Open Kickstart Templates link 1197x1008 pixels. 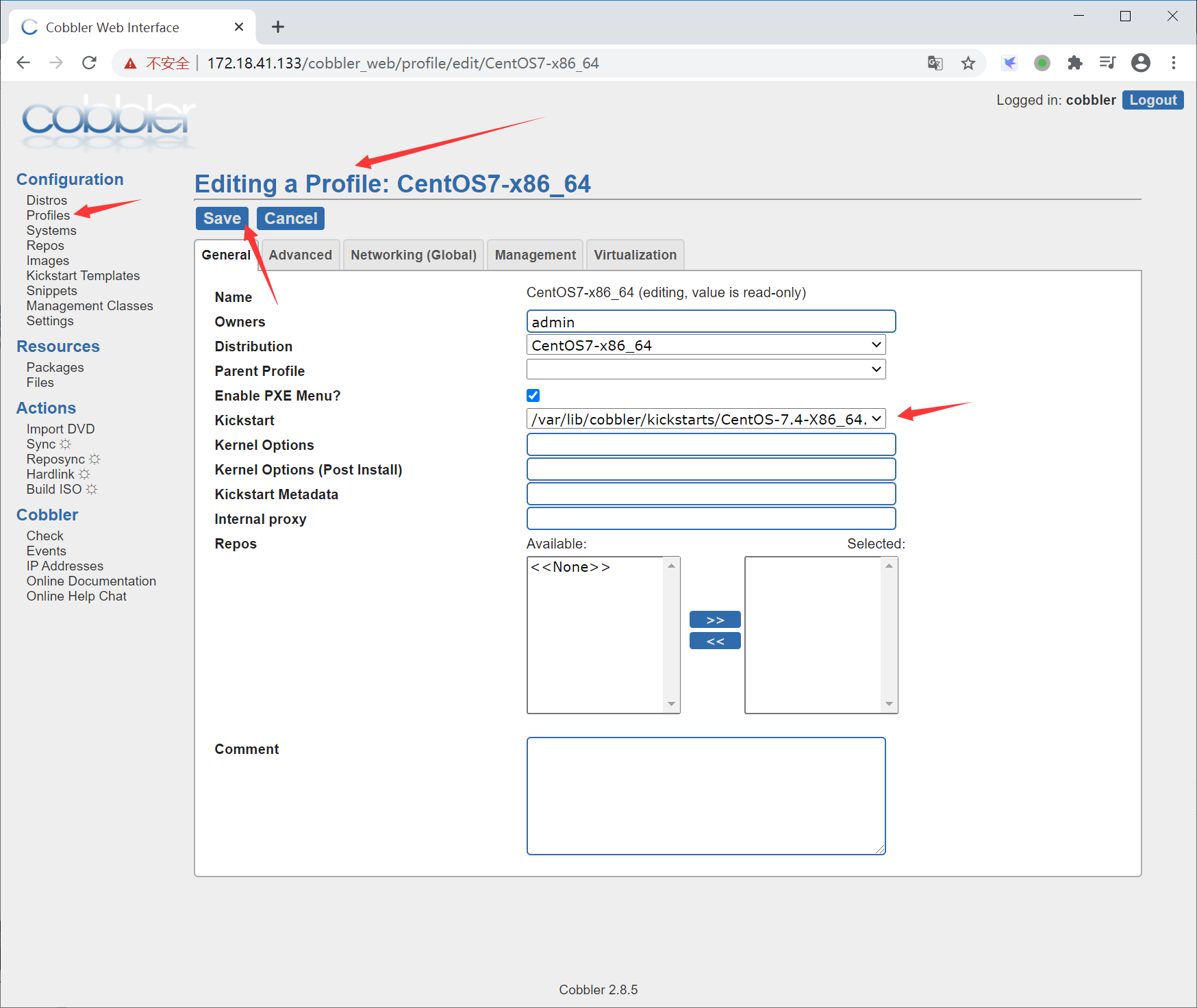[x=83, y=275]
